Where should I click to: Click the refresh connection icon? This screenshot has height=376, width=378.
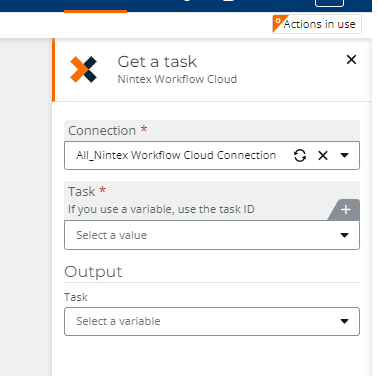click(300, 155)
